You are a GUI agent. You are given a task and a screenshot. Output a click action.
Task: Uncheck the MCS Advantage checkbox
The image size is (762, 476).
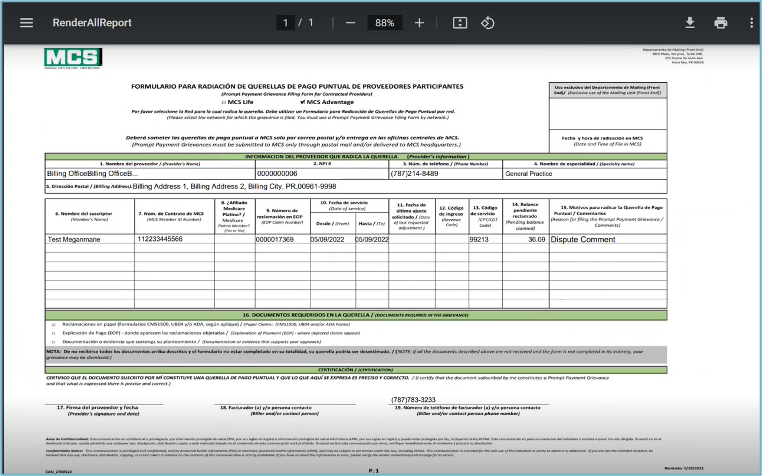click(303, 102)
